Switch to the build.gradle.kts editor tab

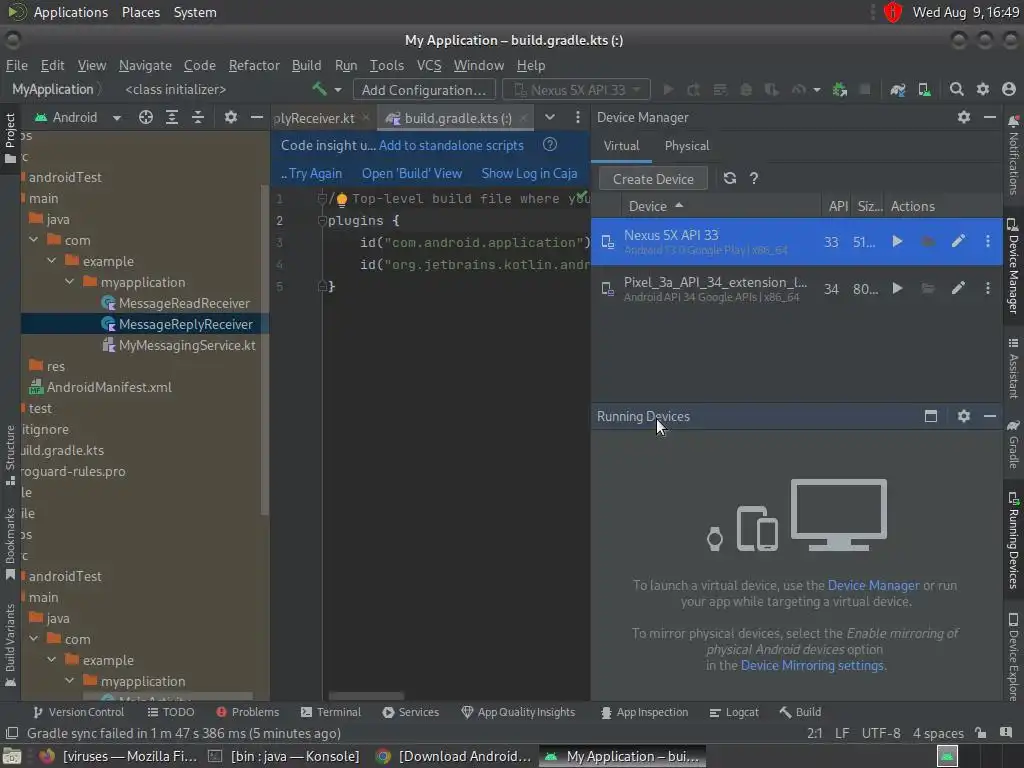[457, 118]
